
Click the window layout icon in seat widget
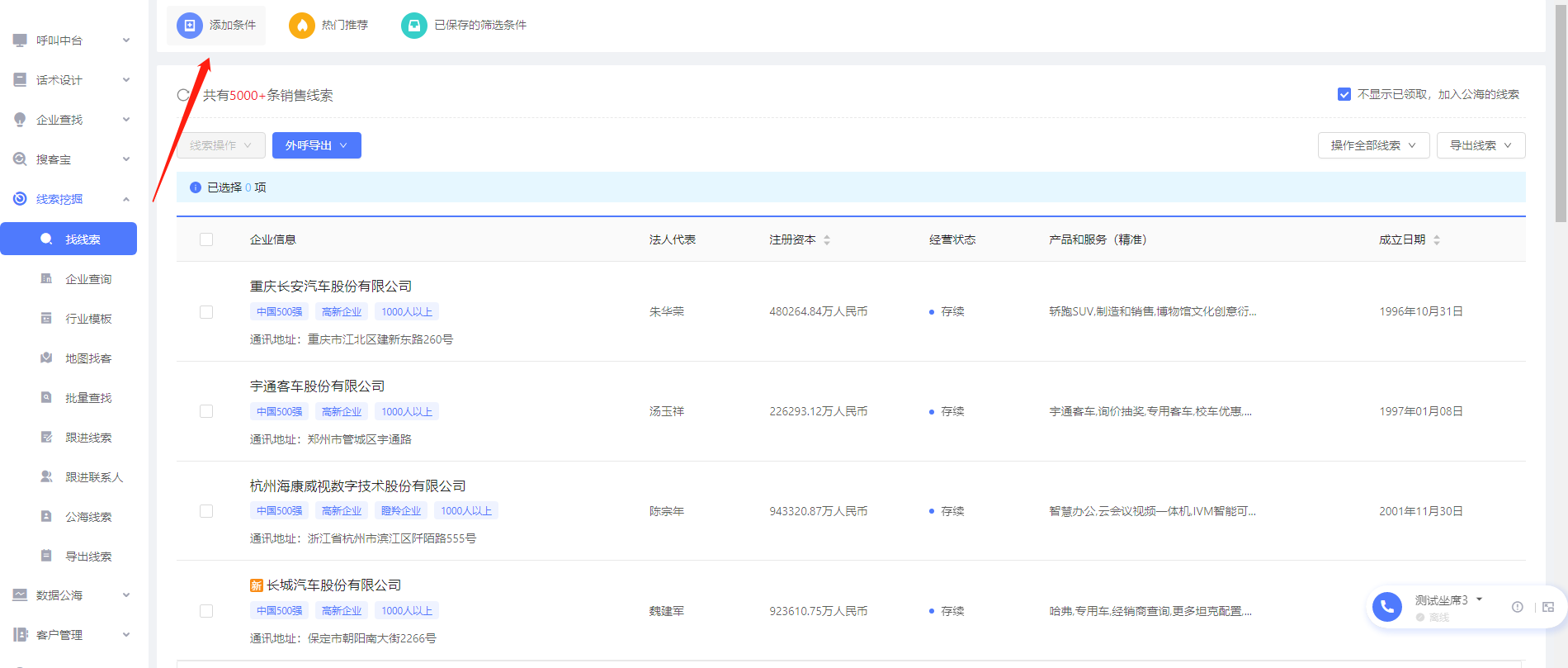coord(1548,607)
